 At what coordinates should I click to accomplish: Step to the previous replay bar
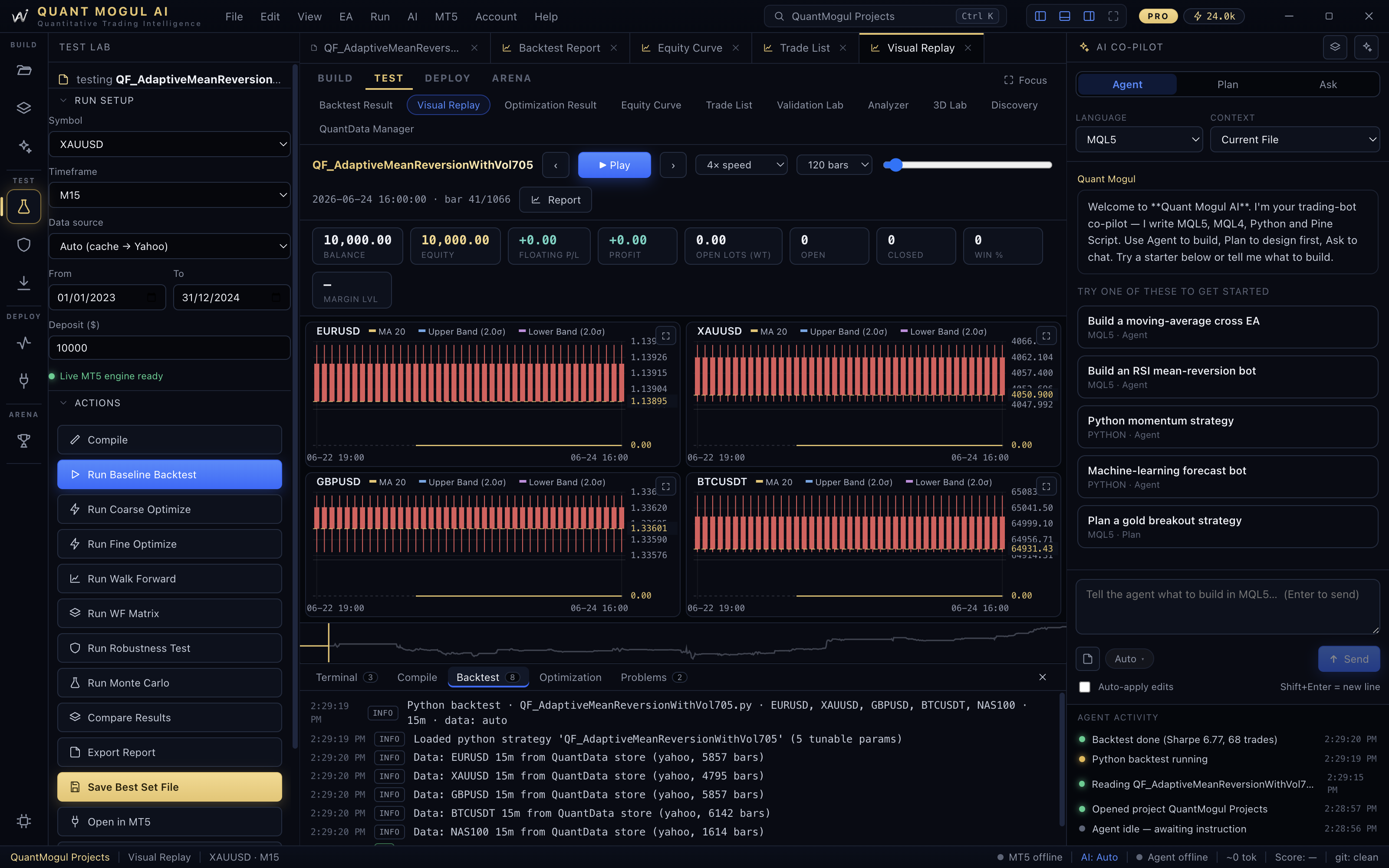pyautogui.click(x=556, y=165)
